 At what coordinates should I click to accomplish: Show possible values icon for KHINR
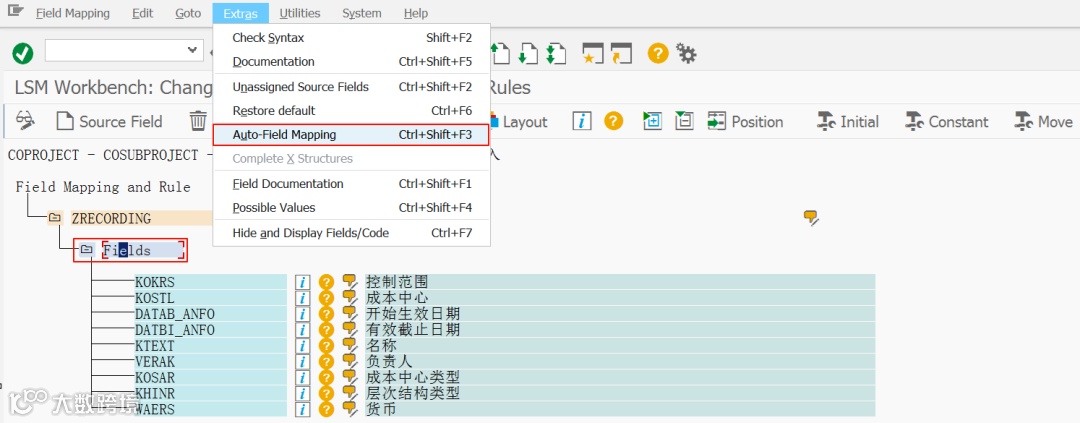tap(326, 393)
